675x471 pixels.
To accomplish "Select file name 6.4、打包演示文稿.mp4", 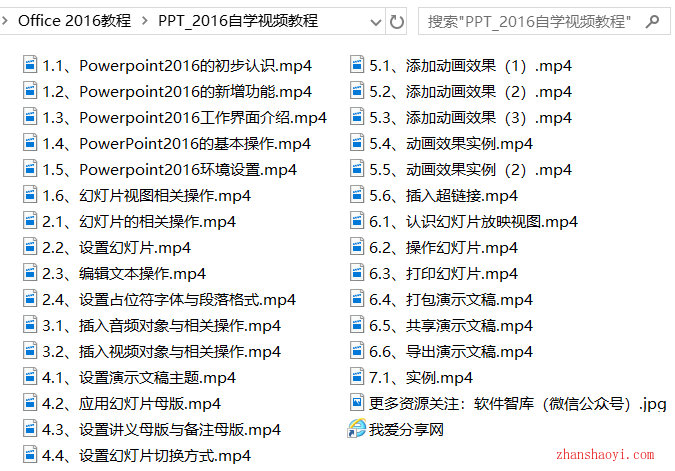I will click(x=451, y=299).
